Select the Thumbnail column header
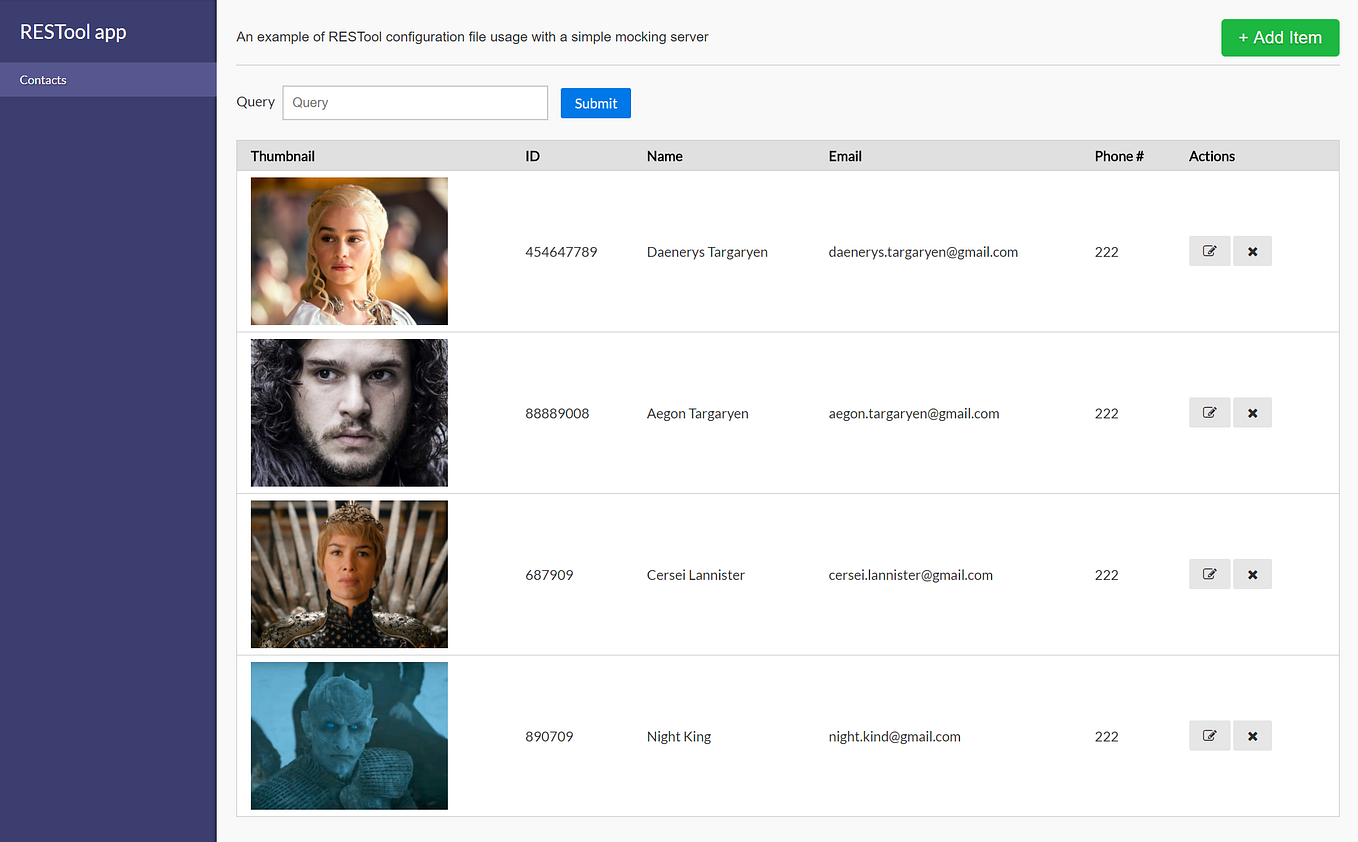 (x=283, y=156)
